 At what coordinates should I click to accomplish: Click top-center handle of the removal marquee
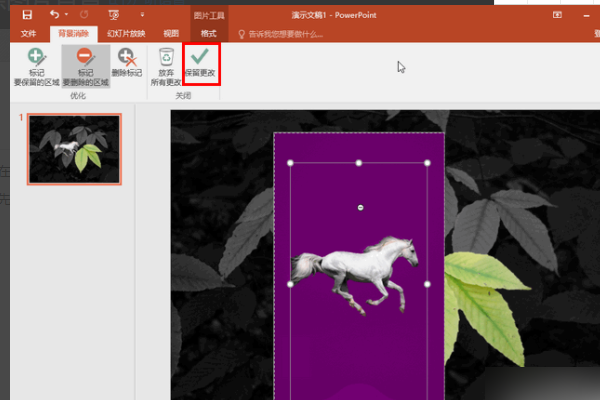tap(359, 162)
